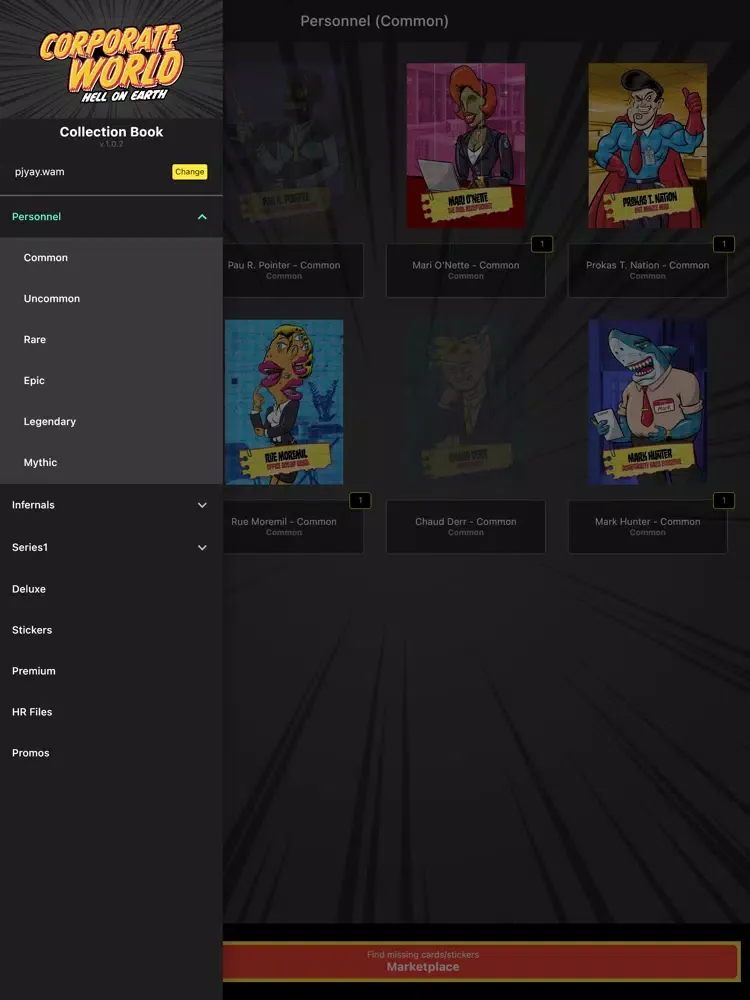Click Mark Hunter count badge
Image resolution: width=750 pixels, height=1000 pixels.
(x=724, y=501)
